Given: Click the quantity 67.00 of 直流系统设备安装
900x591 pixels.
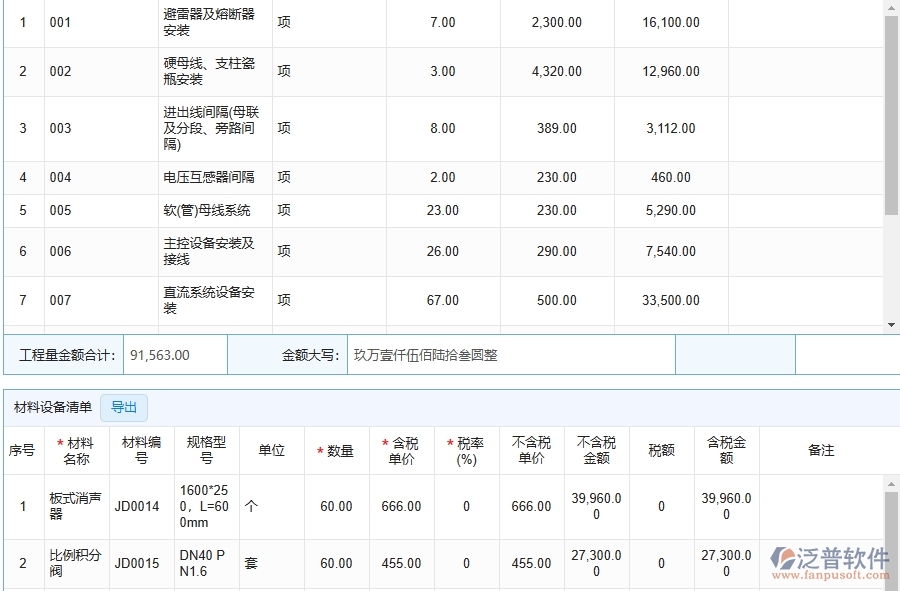Looking at the screenshot, I should tap(442, 301).
